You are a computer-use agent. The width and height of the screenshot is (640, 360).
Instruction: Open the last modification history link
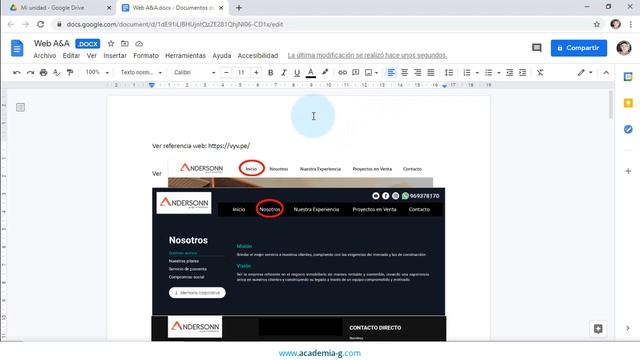point(367,56)
